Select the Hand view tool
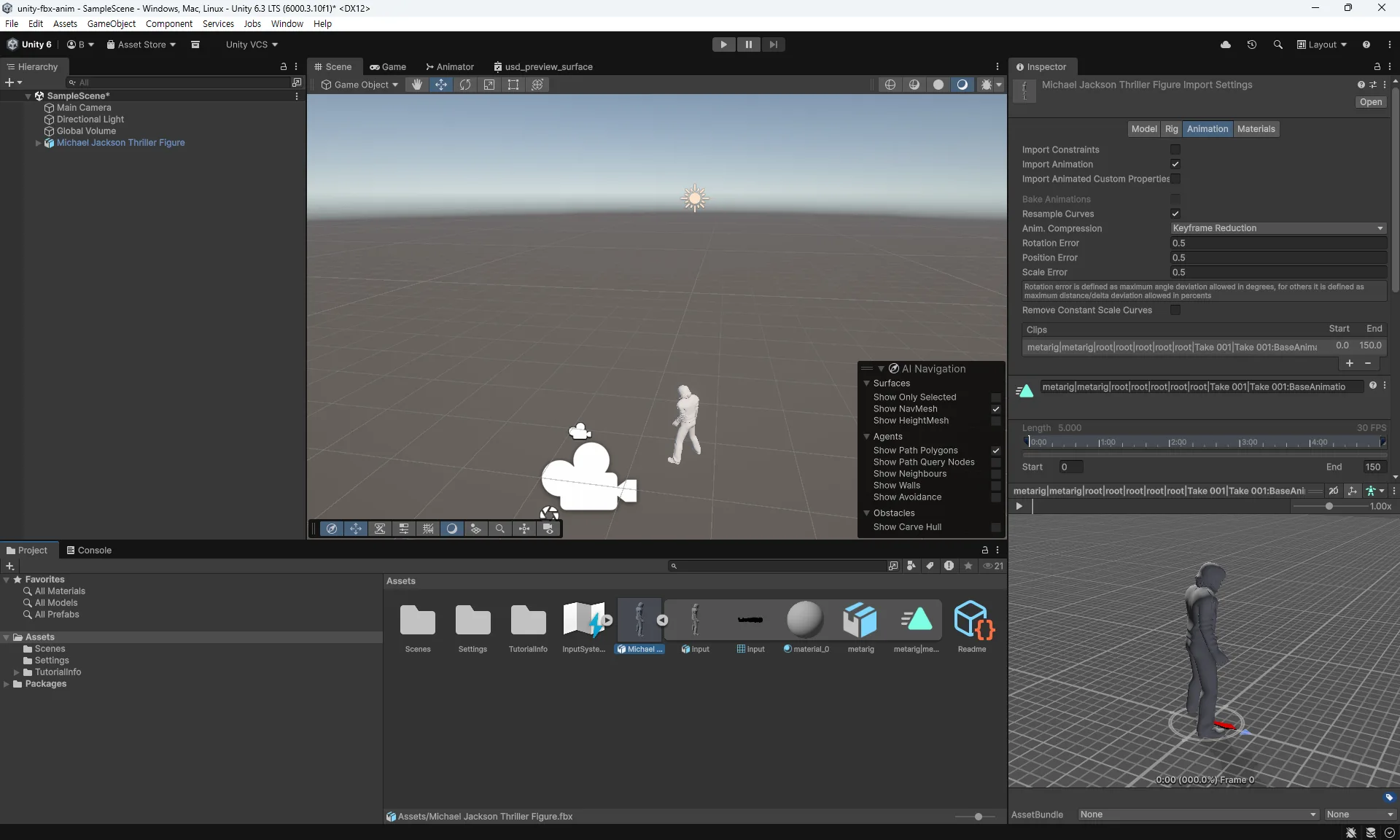The height and width of the screenshot is (840, 1400). click(417, 85)
